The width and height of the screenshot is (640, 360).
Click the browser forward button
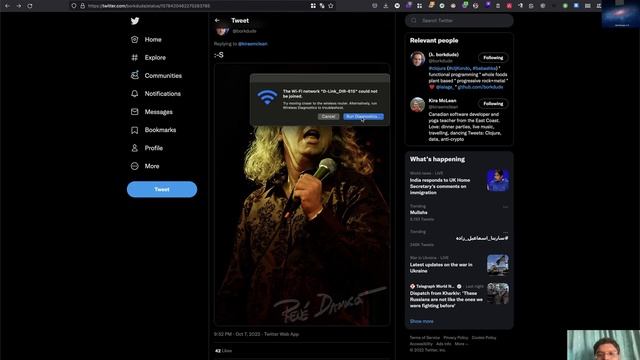coord(18,6)
